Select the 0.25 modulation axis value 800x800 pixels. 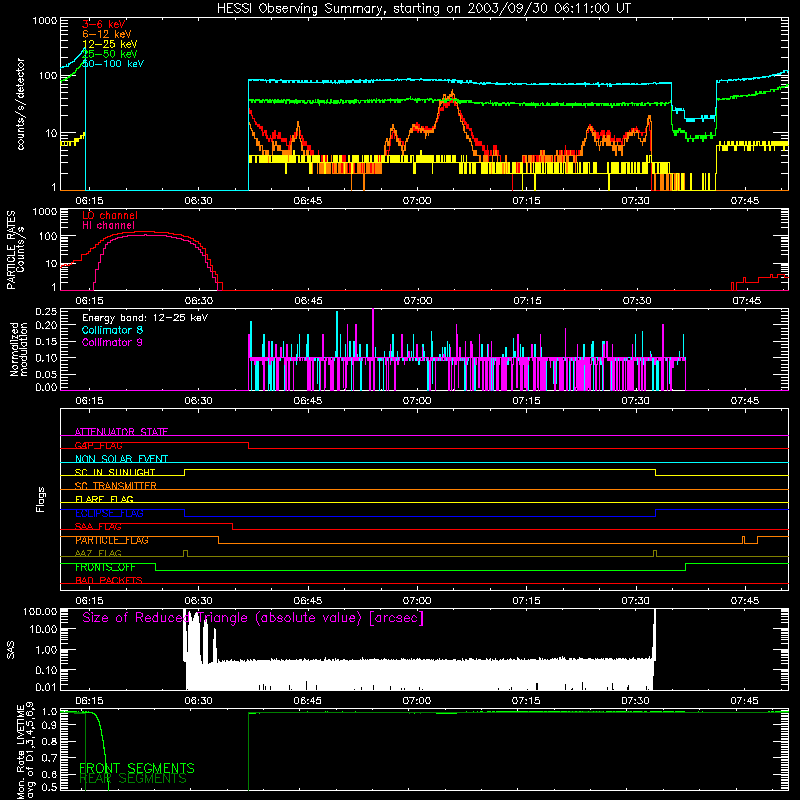(x=46, y=311)
